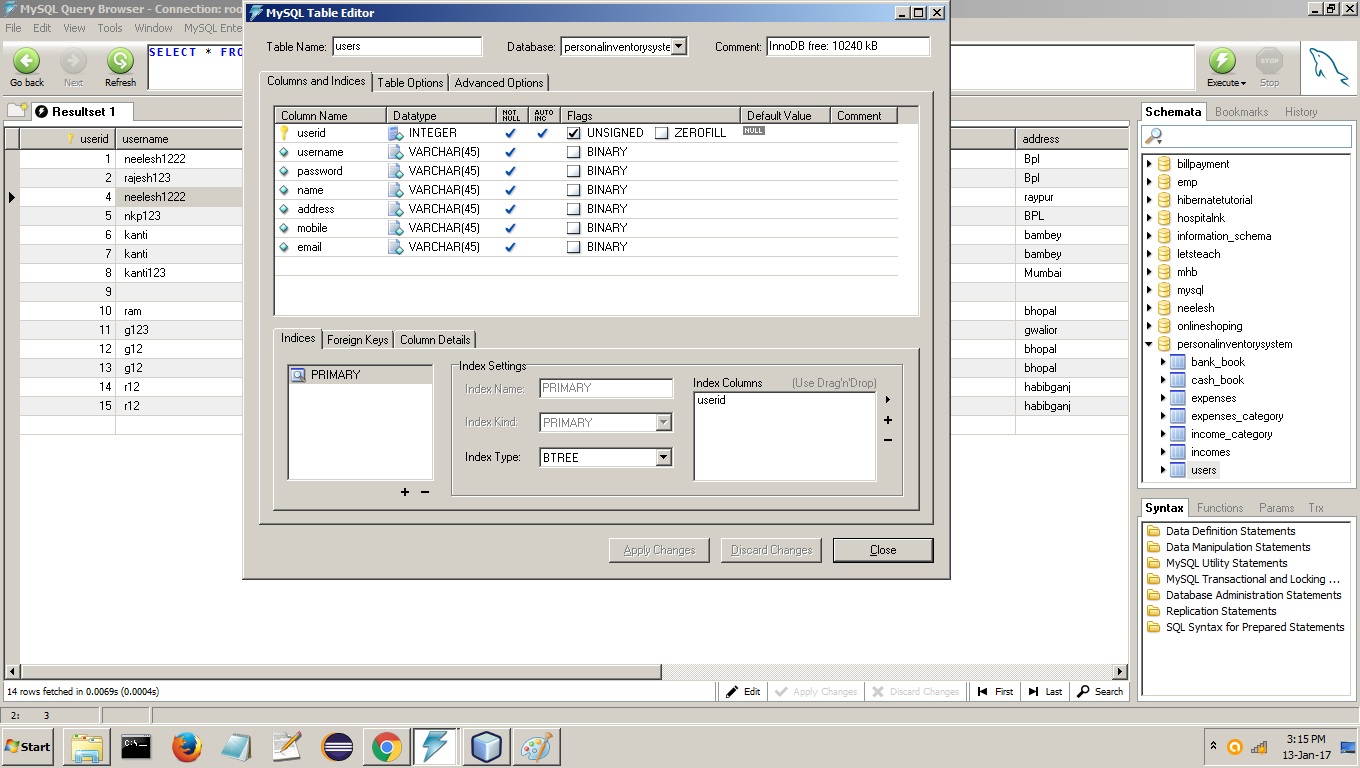This screenshot has width=1360, height=768.
Task: Open the Database dropdown
Action: click(x=679, y=46)
